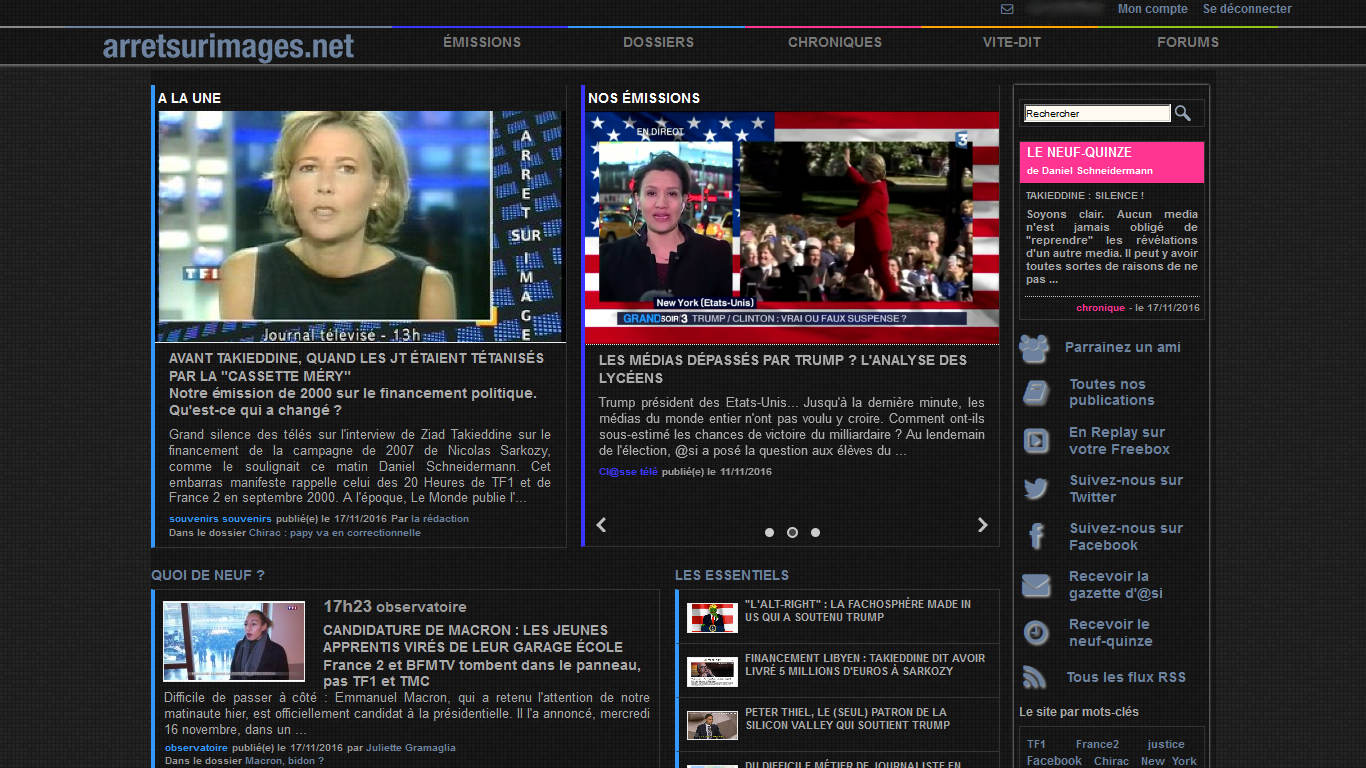This screenshot has width=1366, height=768.
Task: Click the Cl@sse télé category link
Action: click(x=628, y=472)
